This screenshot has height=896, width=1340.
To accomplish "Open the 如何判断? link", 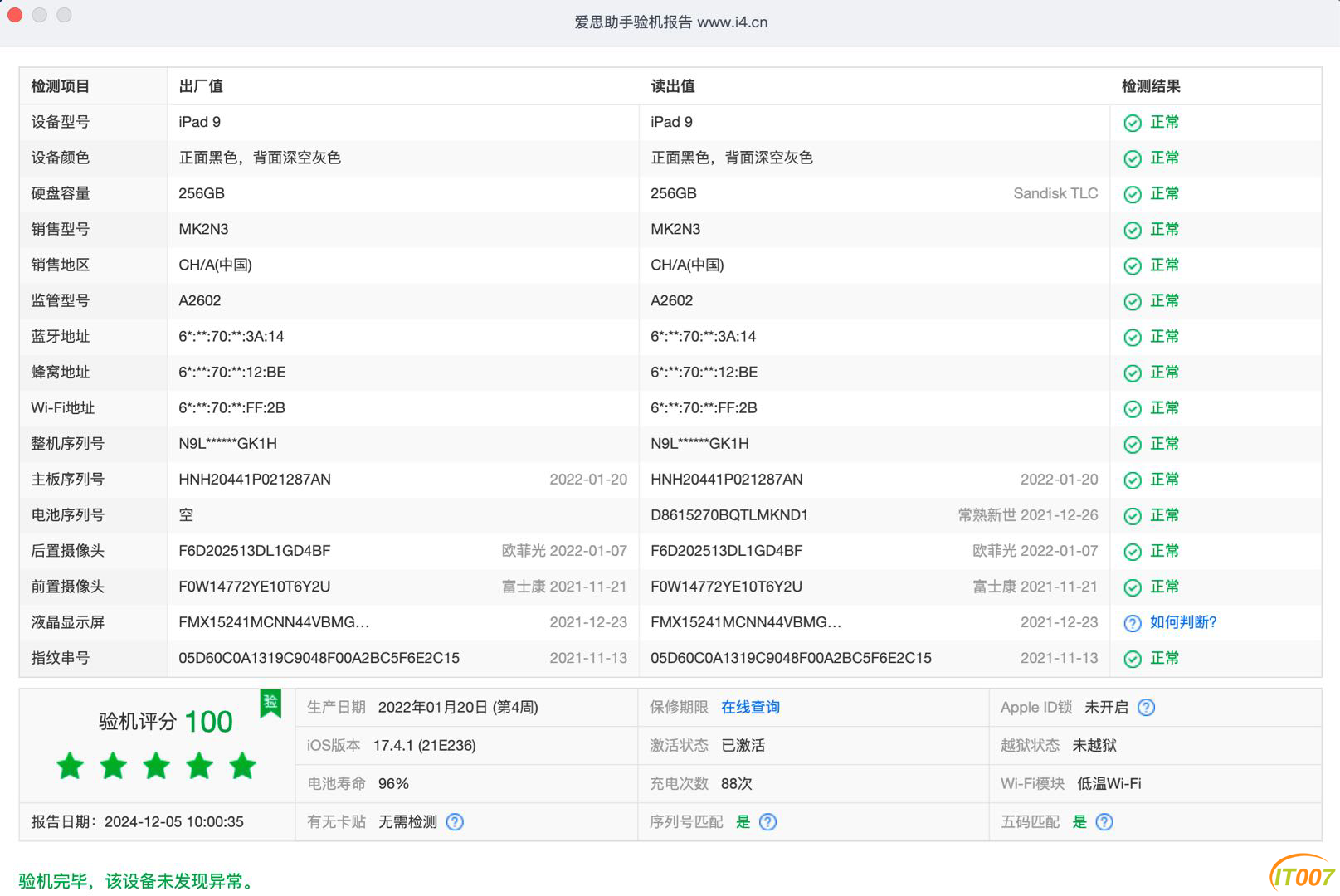I will coord(1183,622).
